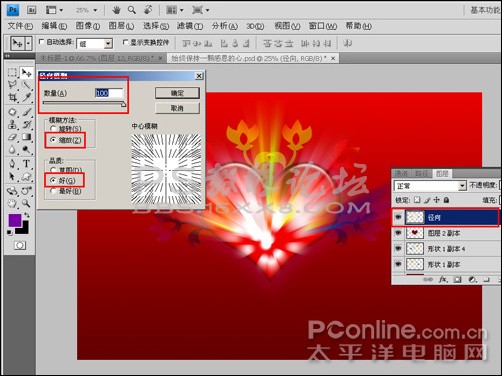Image resolution: width=502 pixels, height=376 pixels.
Task: Click the 取消 button in blur dialog
Action: pyautogui.click(x=177, y=108)
